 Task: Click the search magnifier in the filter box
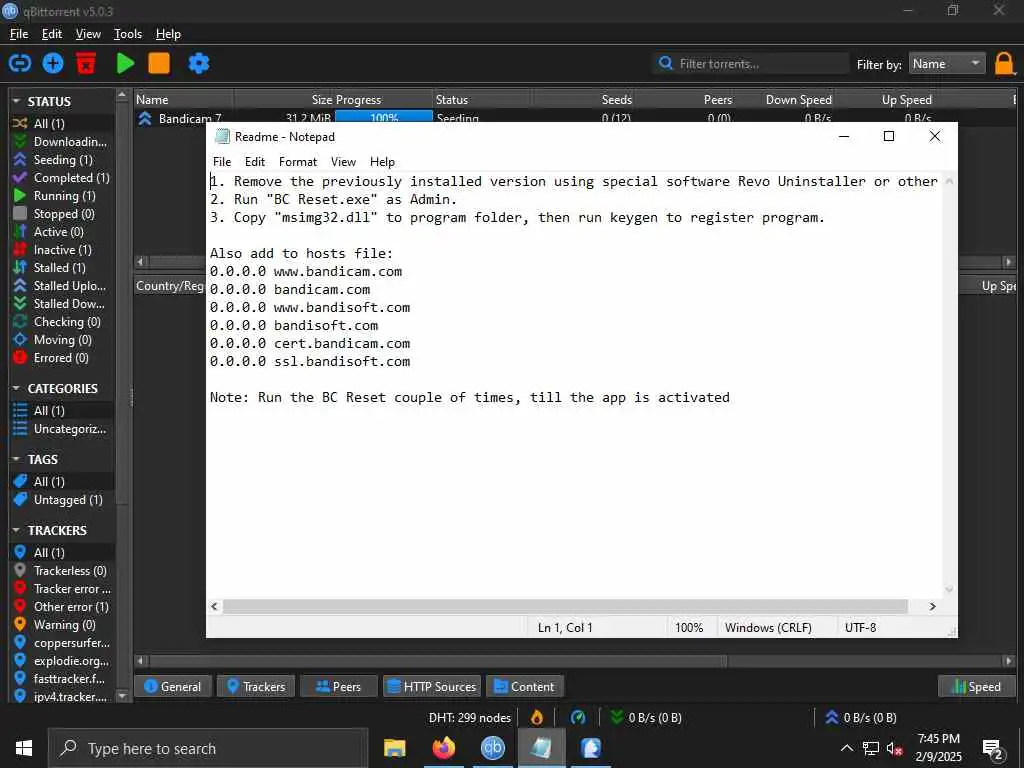(x=665, y=63)
